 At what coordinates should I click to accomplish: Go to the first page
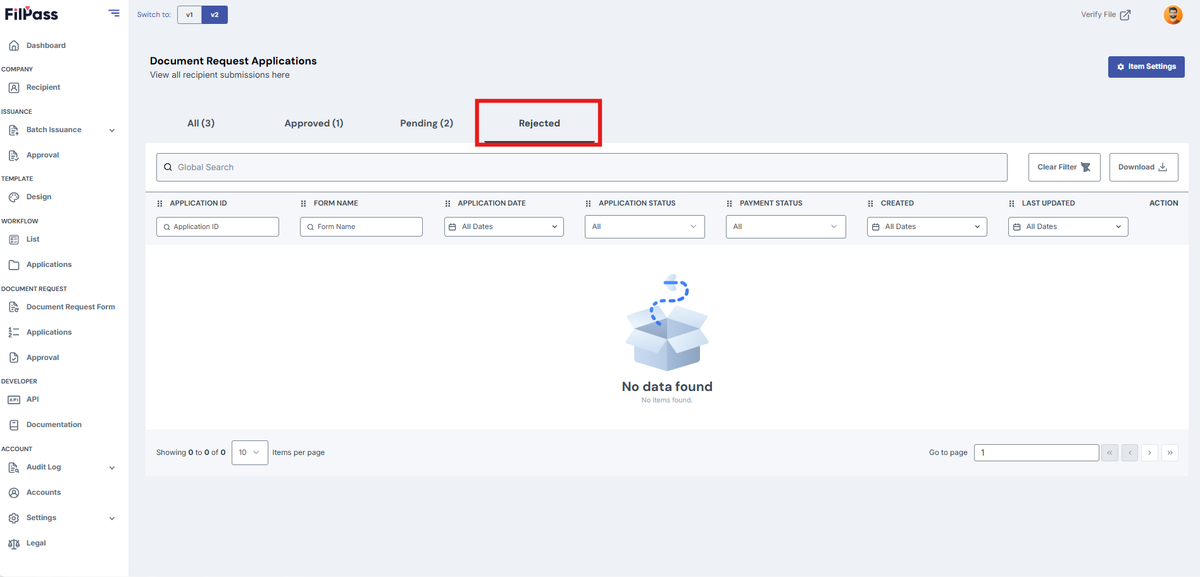(x=1110, y=453)
